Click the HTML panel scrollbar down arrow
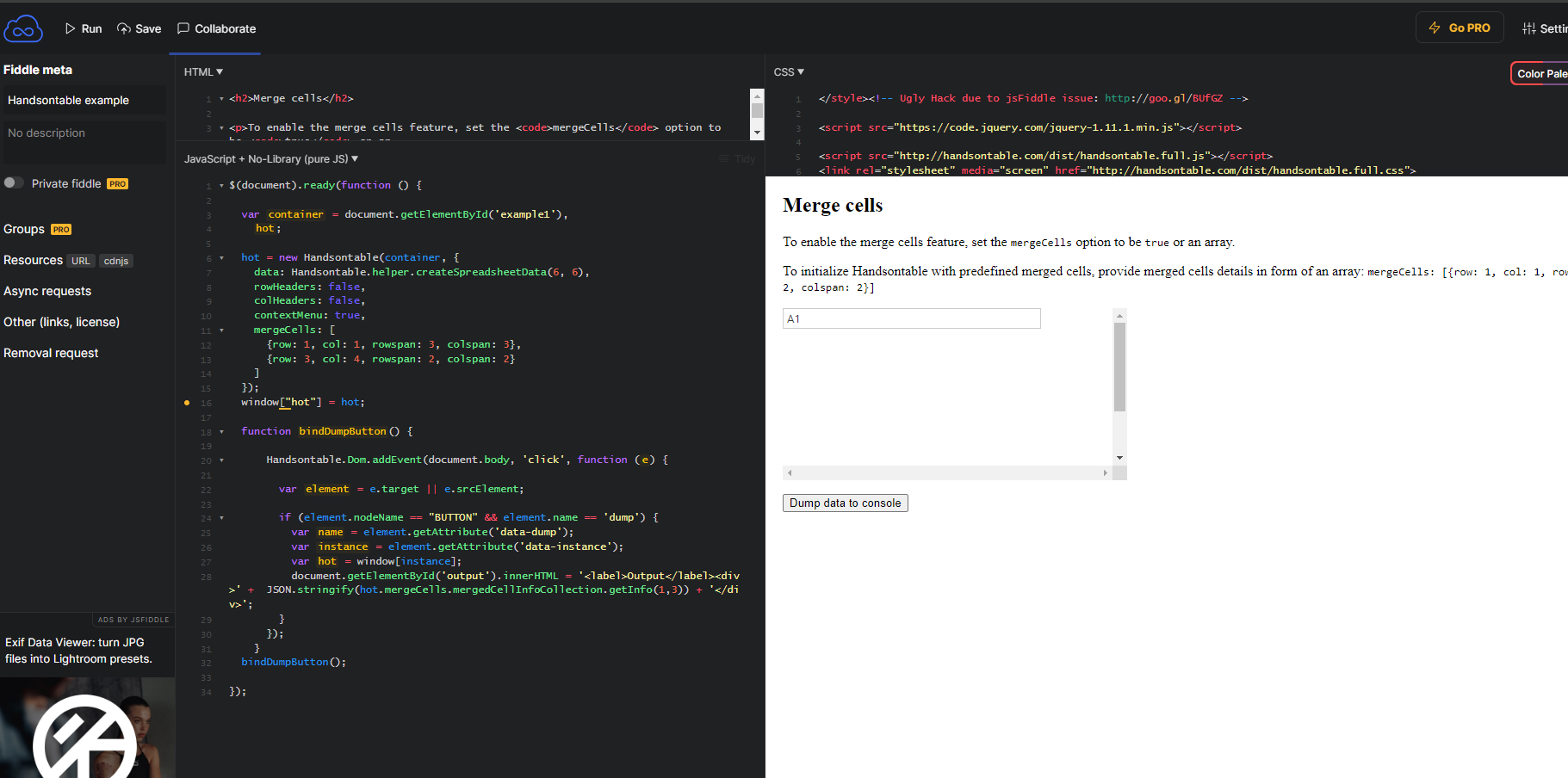This screenshot has width=1568, height=778. [x=757, y=133]
